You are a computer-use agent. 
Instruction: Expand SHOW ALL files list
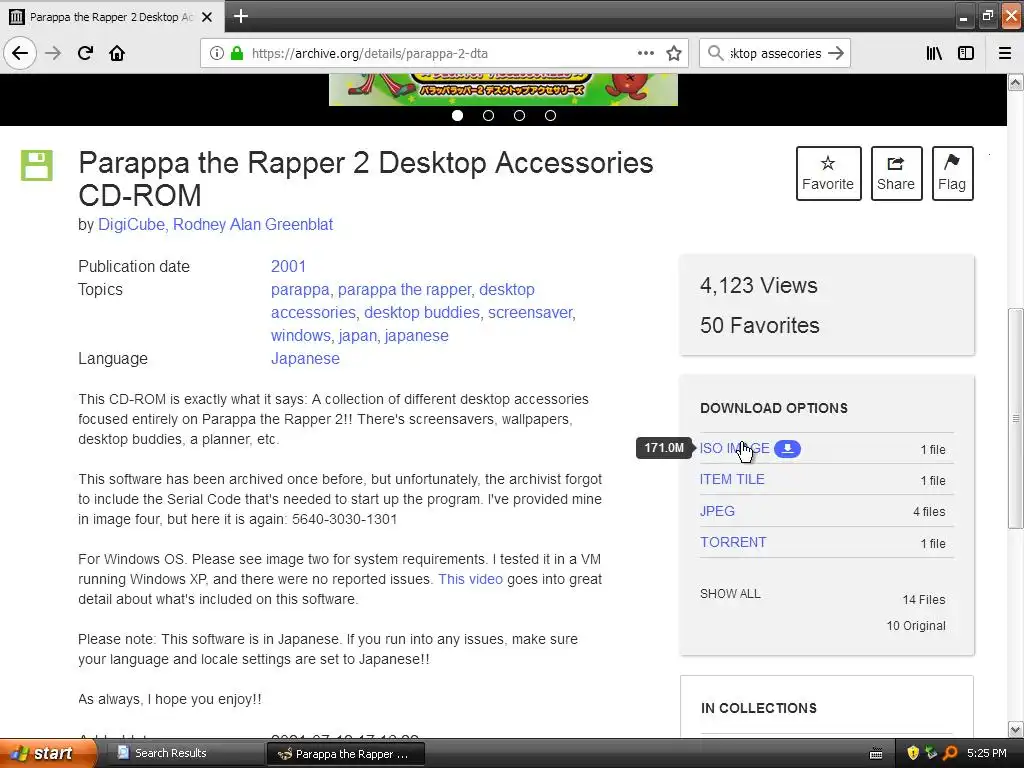[730, 594]
